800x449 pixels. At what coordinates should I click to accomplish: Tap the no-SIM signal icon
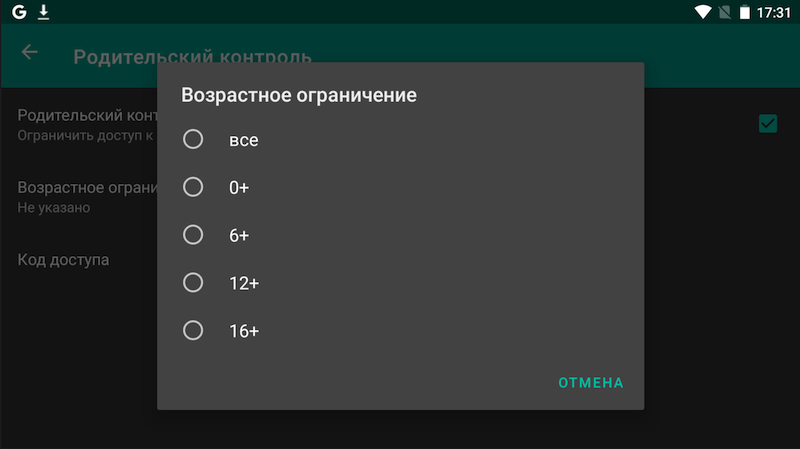coord(724,13)
